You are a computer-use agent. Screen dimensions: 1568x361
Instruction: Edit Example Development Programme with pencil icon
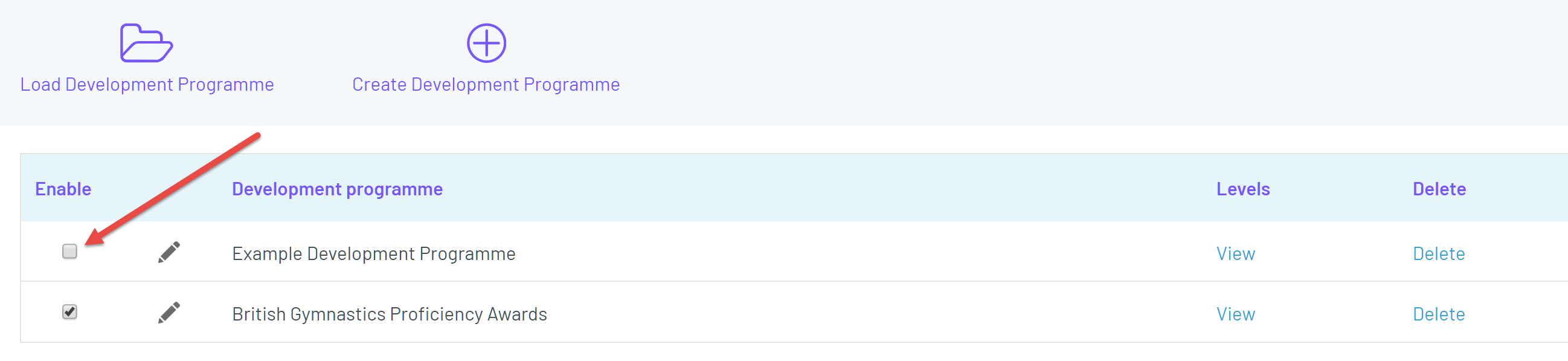pyautogui.click(x=169, y=252)
